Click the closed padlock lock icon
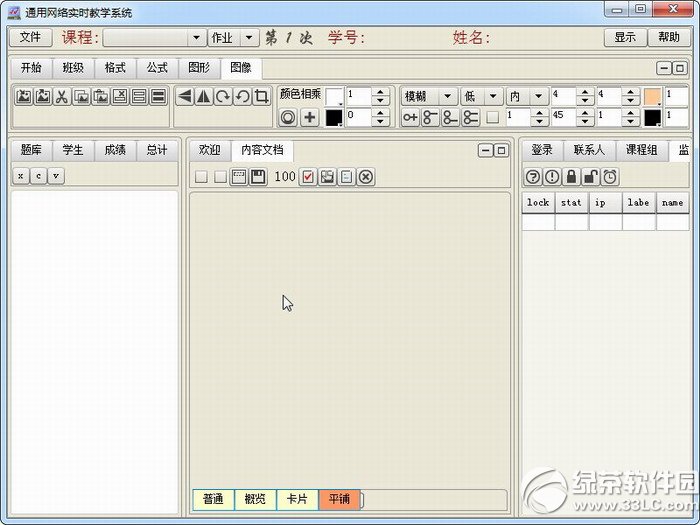This screenshot has width=700, height=525. pyautogui.click(x=571, y=177)
